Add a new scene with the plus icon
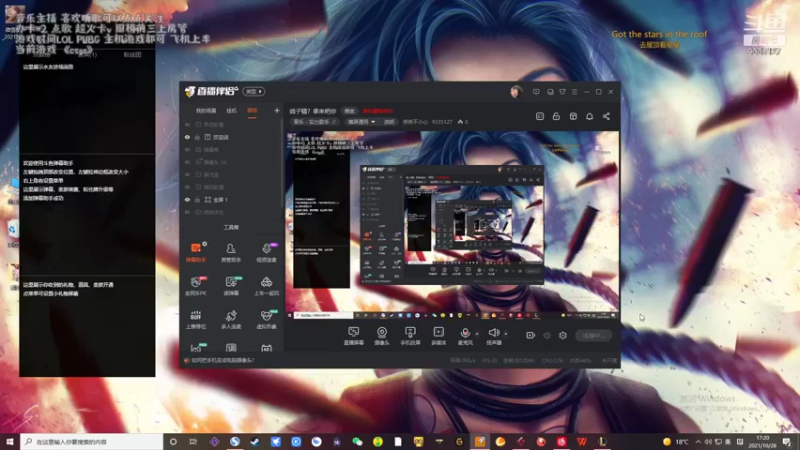 [x=277, y=110]
